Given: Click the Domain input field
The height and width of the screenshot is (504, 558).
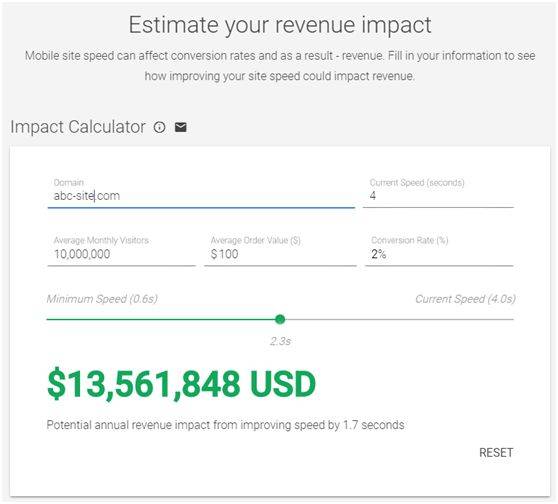Looking at the screenshot, I should coord(201,196).
